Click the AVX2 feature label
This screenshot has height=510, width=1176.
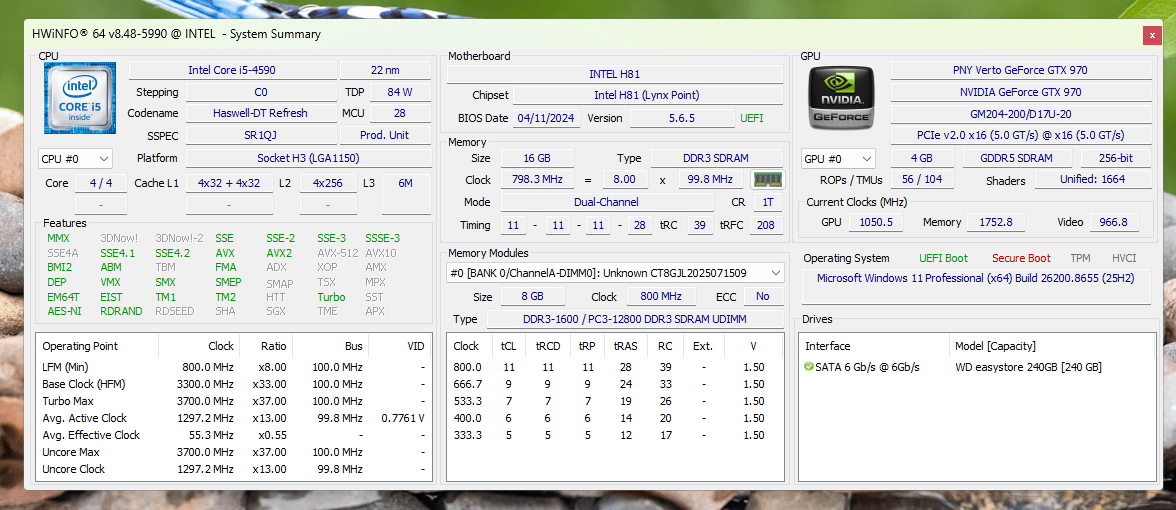pos(279,253)
